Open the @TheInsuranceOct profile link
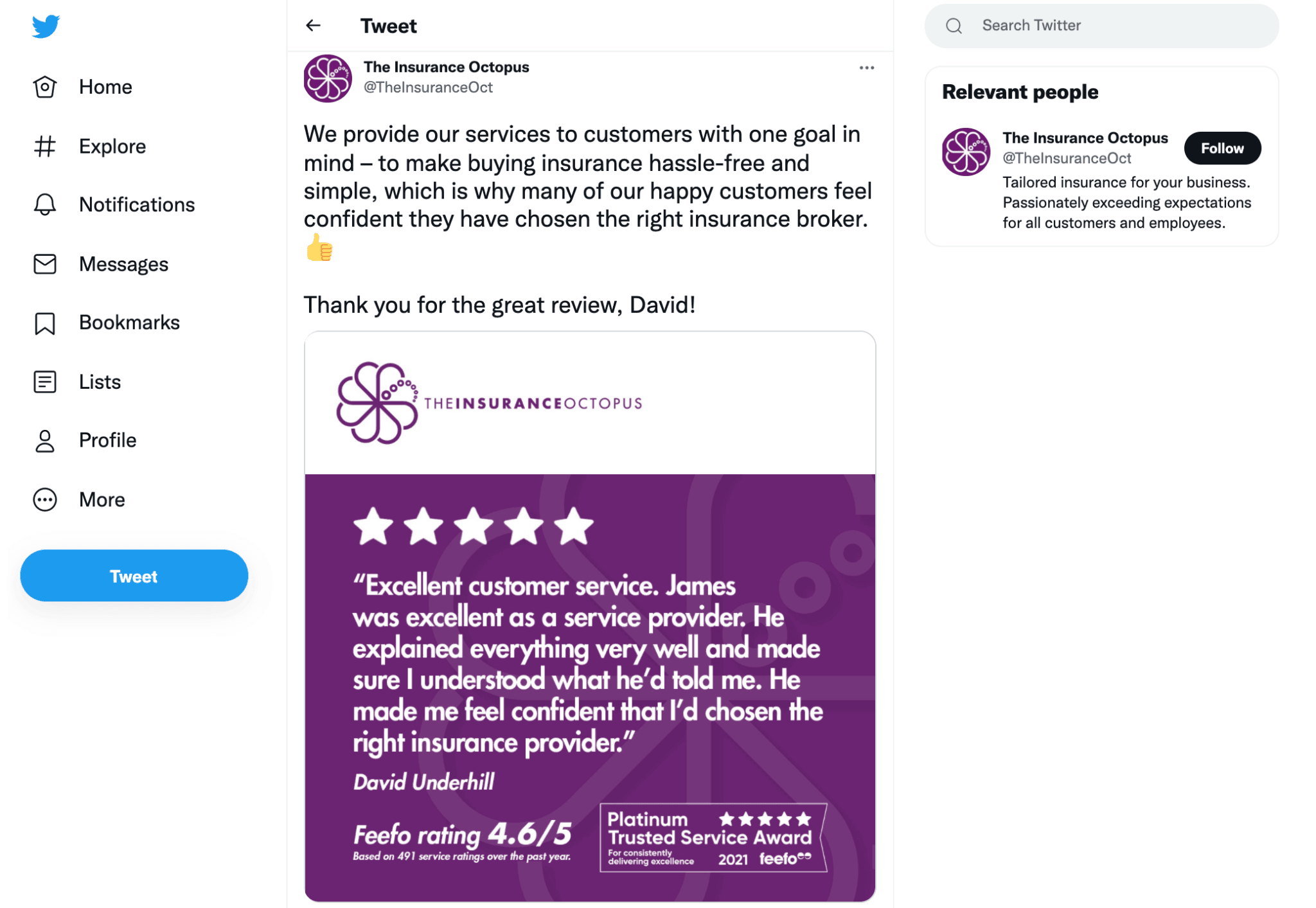The height and width of the screenshot is (908, 1316). [x=1067, y=158]
